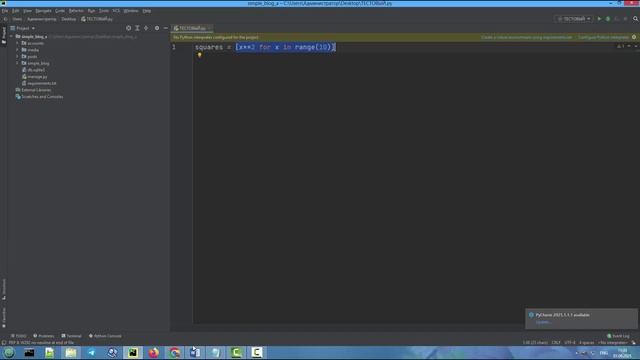
Task: Open Chrome from the taskbar
Action: pos(174,353)
